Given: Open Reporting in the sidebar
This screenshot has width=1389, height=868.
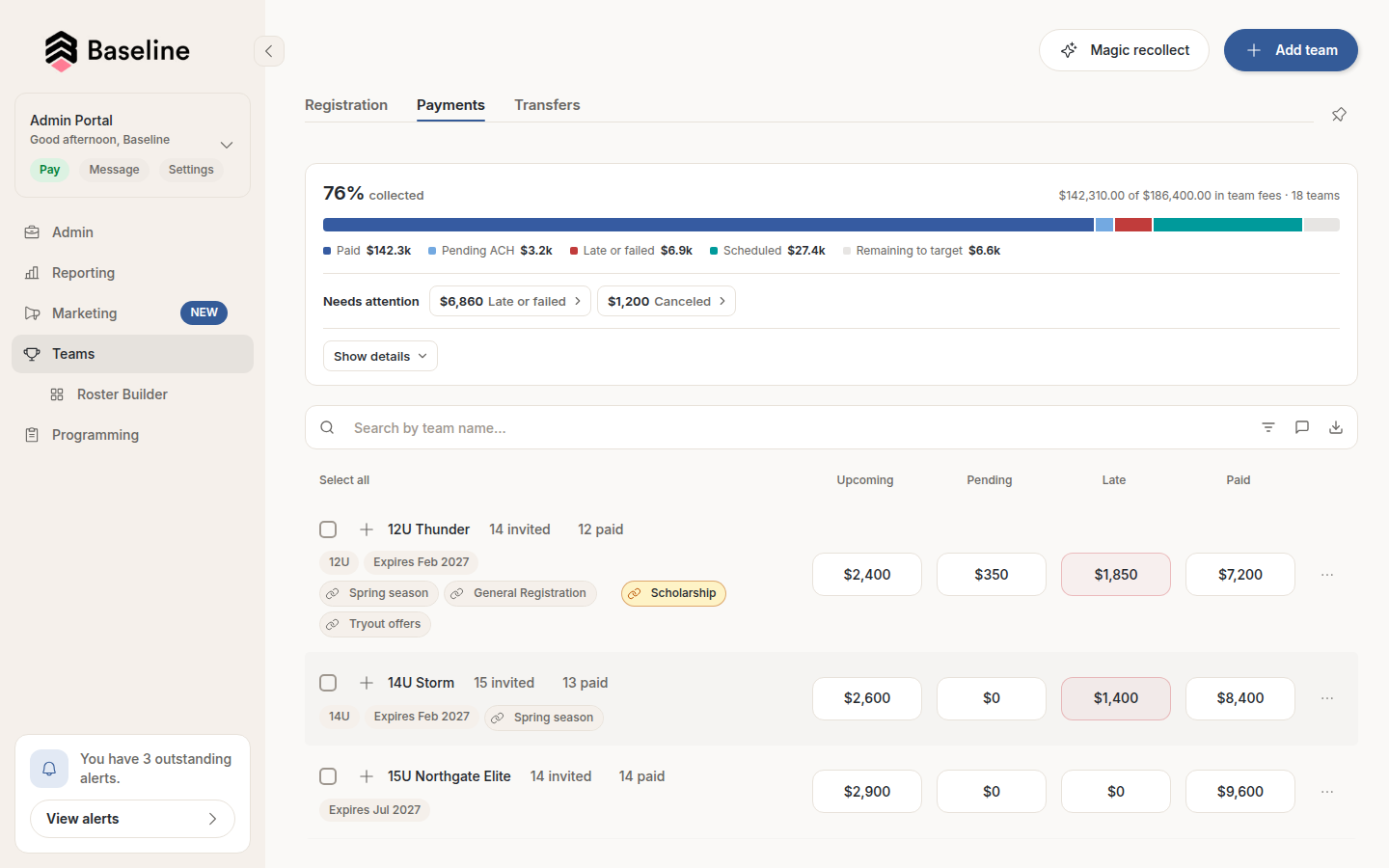Looking at the screenshot, I should tap(132, 273).
